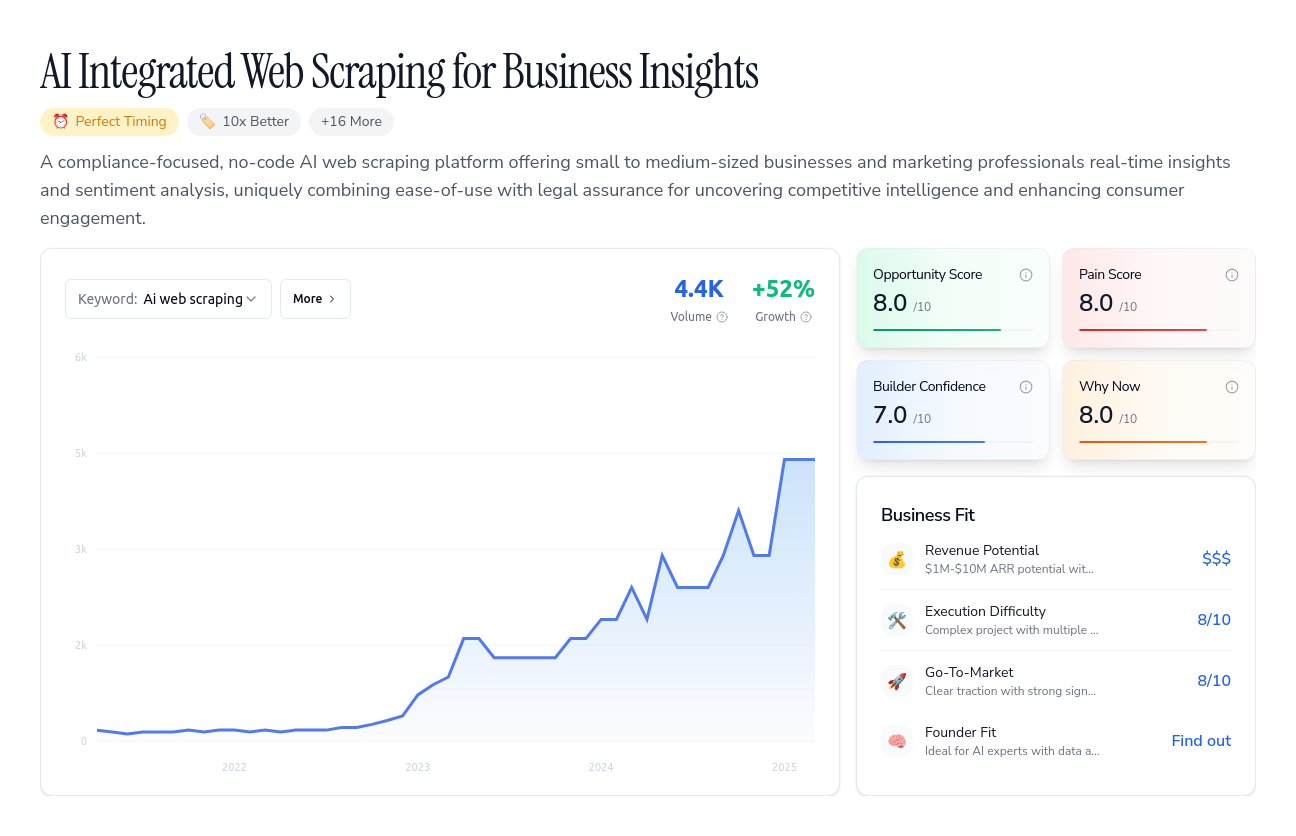Click the rocket Go-To-Market icon
Viewport: 1296px width, 836px height.
click(897, 681)
